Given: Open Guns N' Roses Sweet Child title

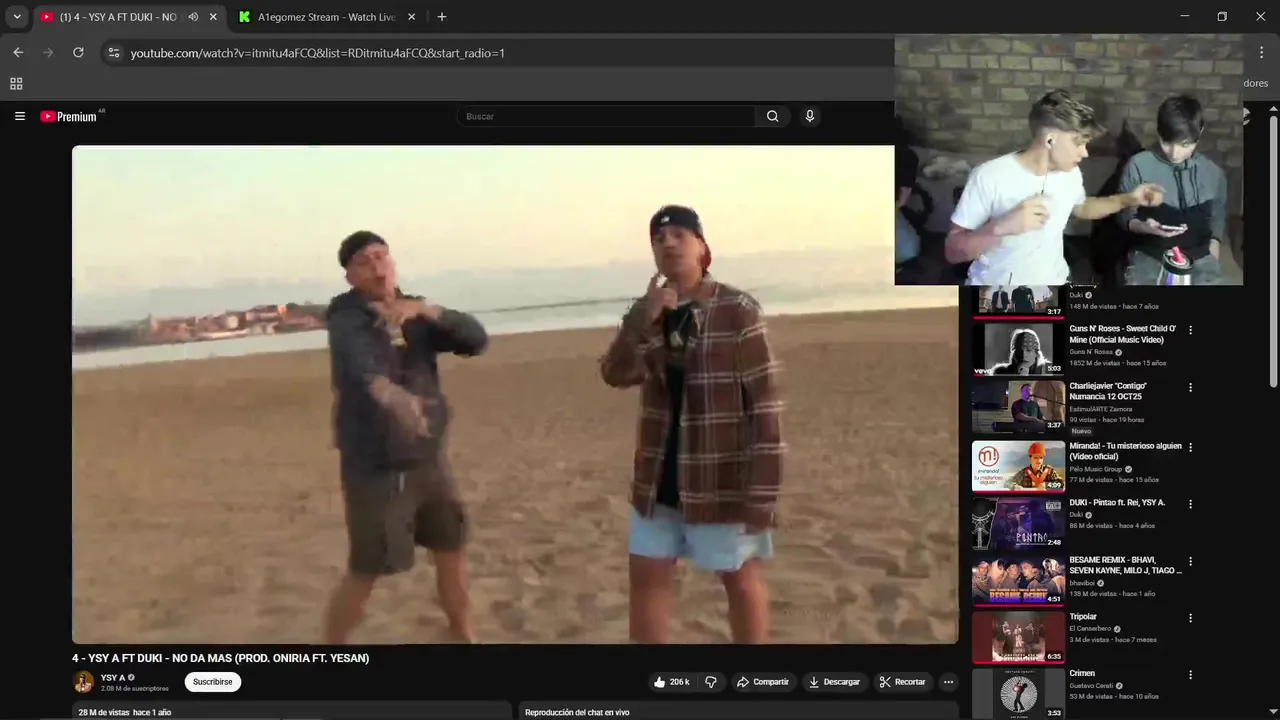Looking at the screenshot, I should pyautogui.click(x=1123, y=334).
